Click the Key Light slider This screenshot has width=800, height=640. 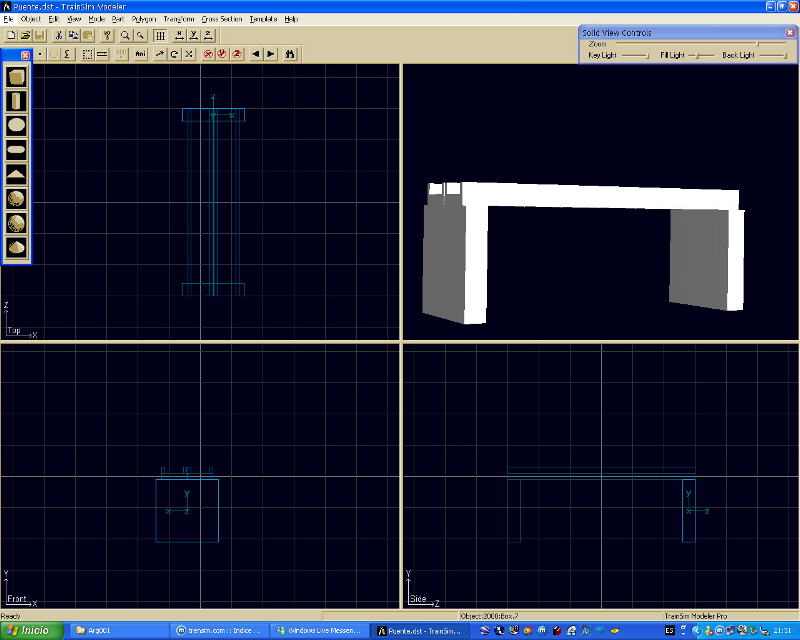(634, 56)
